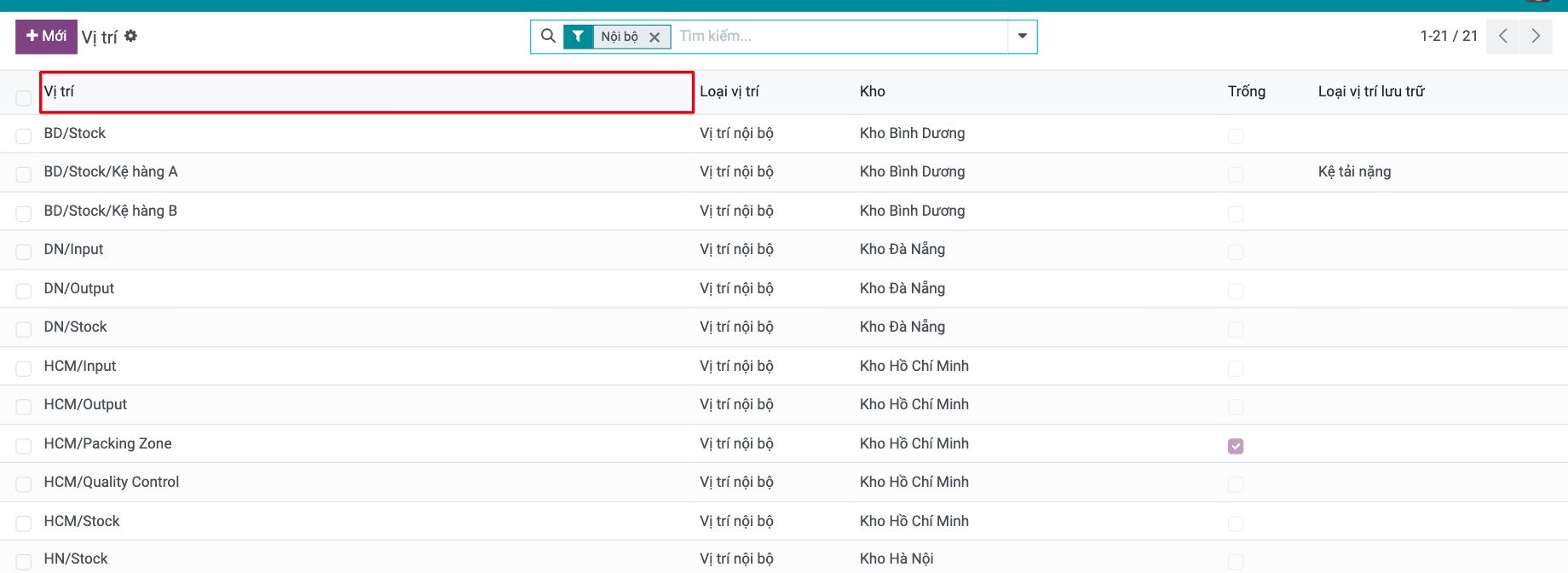Click the DN/Stock location name
Viewport: 1568px width, 573px height.
[x=76, y=327]
